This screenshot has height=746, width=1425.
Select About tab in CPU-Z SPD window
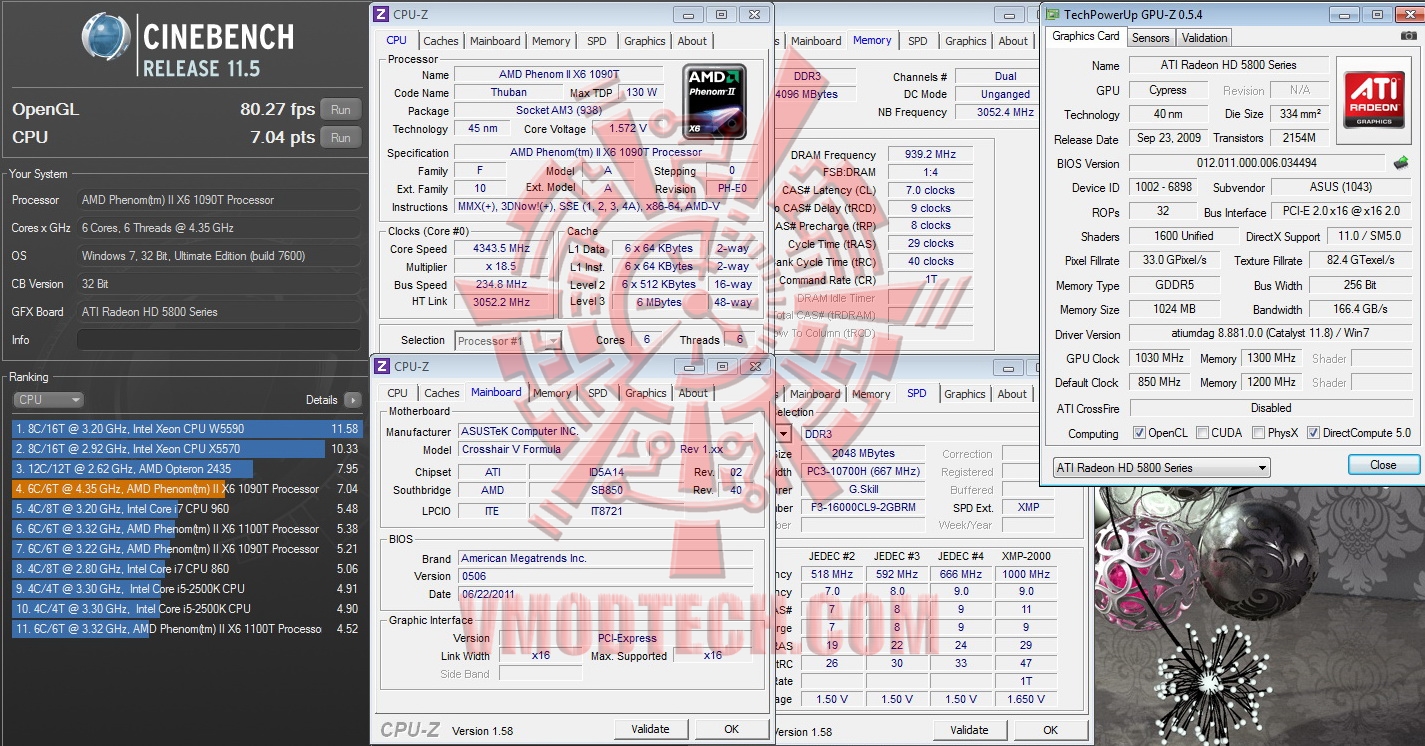coord(1012,394)
